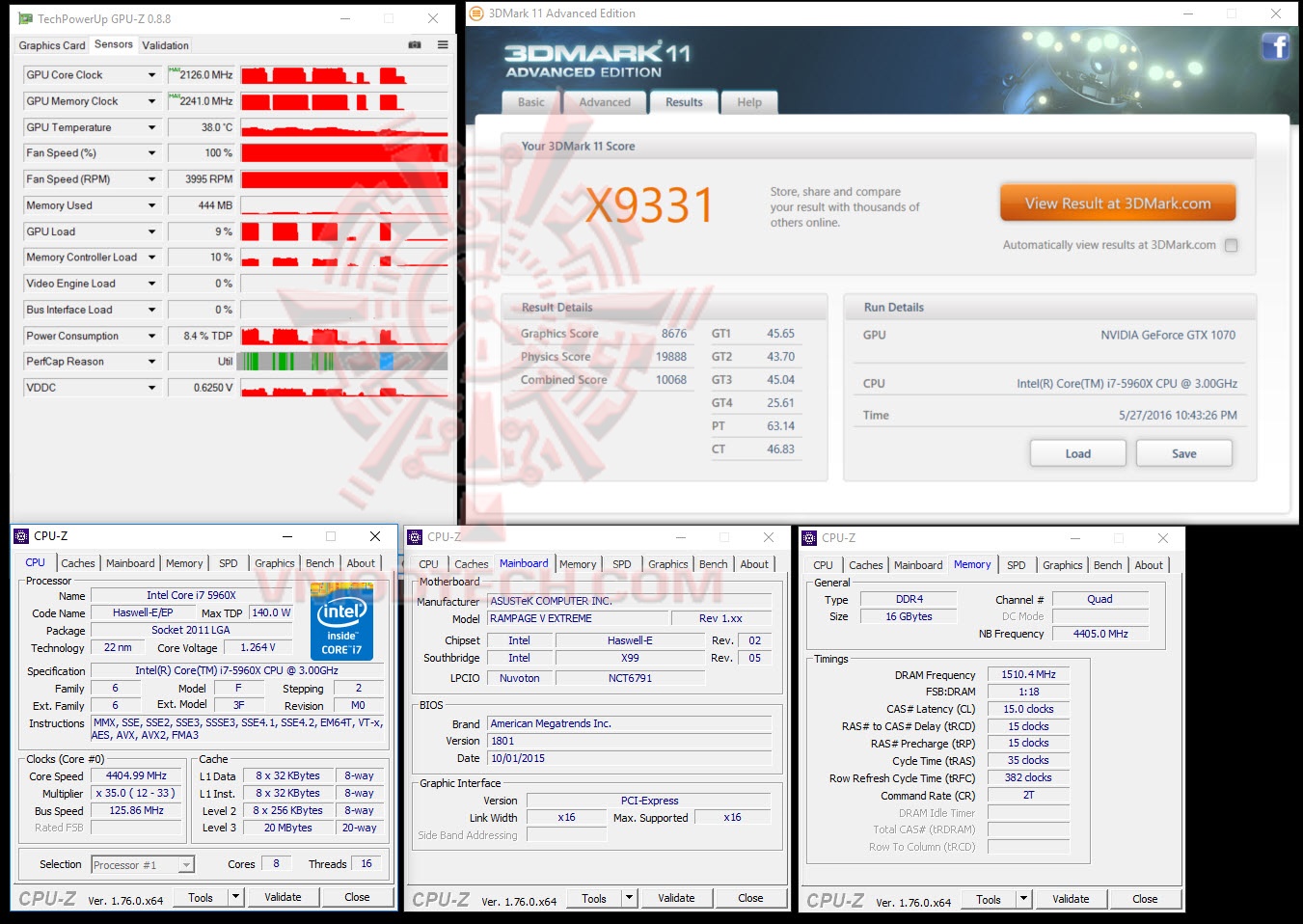This screenshot has height=924, width=1303.
Task: Expand the Fan Speed (RPM) sensor dropdown
Action: pyautogui.click(x=151, y=179)
